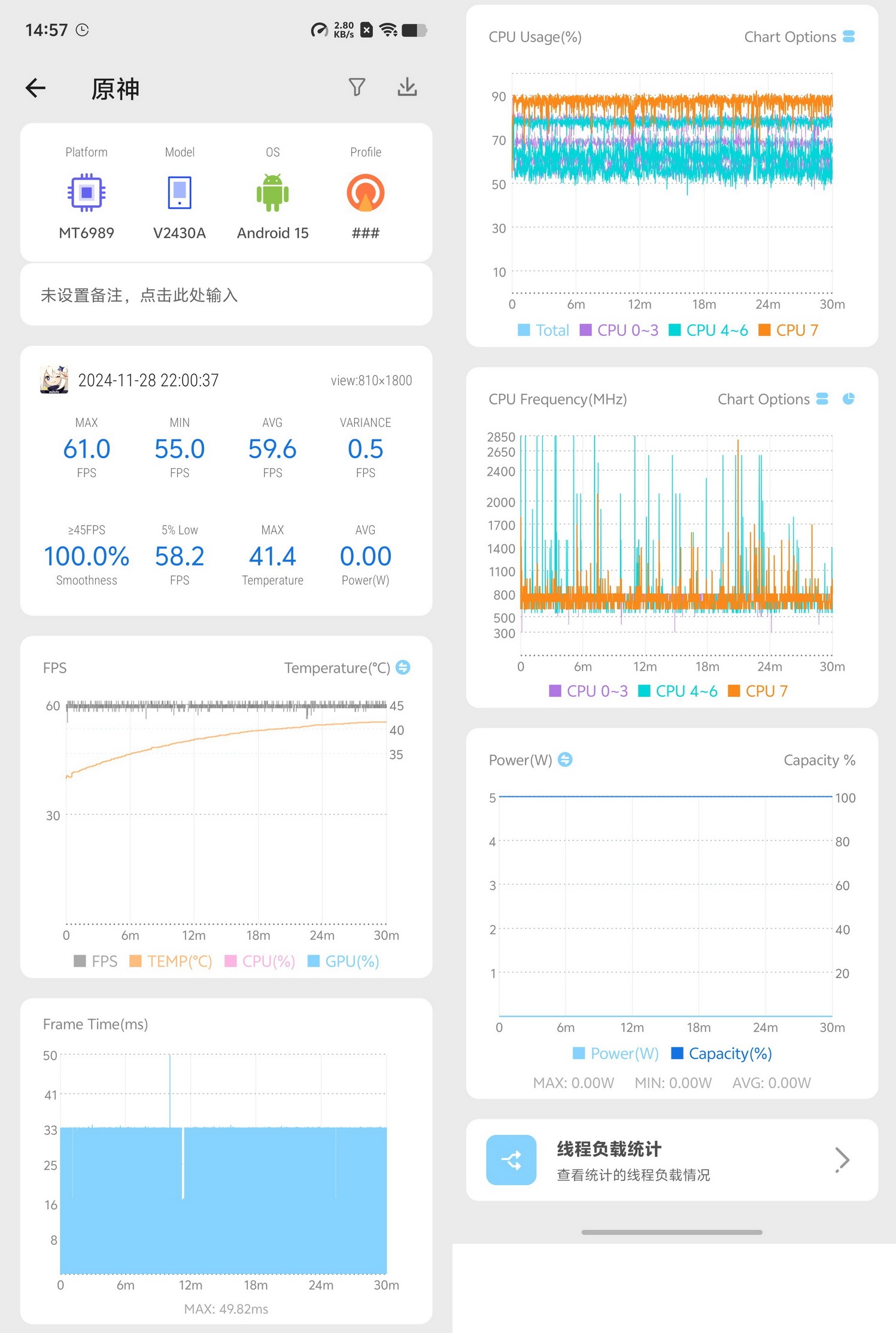Tap CPU Frequency 'Chart Options' text
Screen dimensions: 896x1333
point(764,399)
